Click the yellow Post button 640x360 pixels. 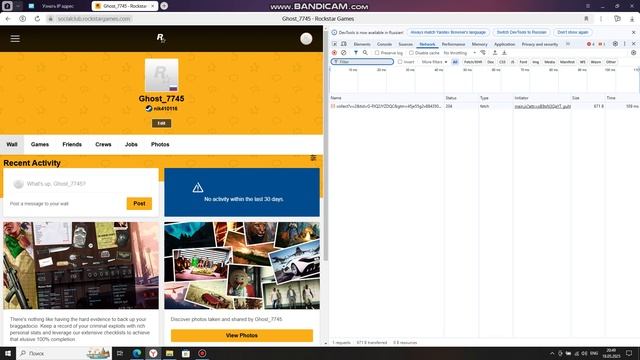tap(139, 203)
